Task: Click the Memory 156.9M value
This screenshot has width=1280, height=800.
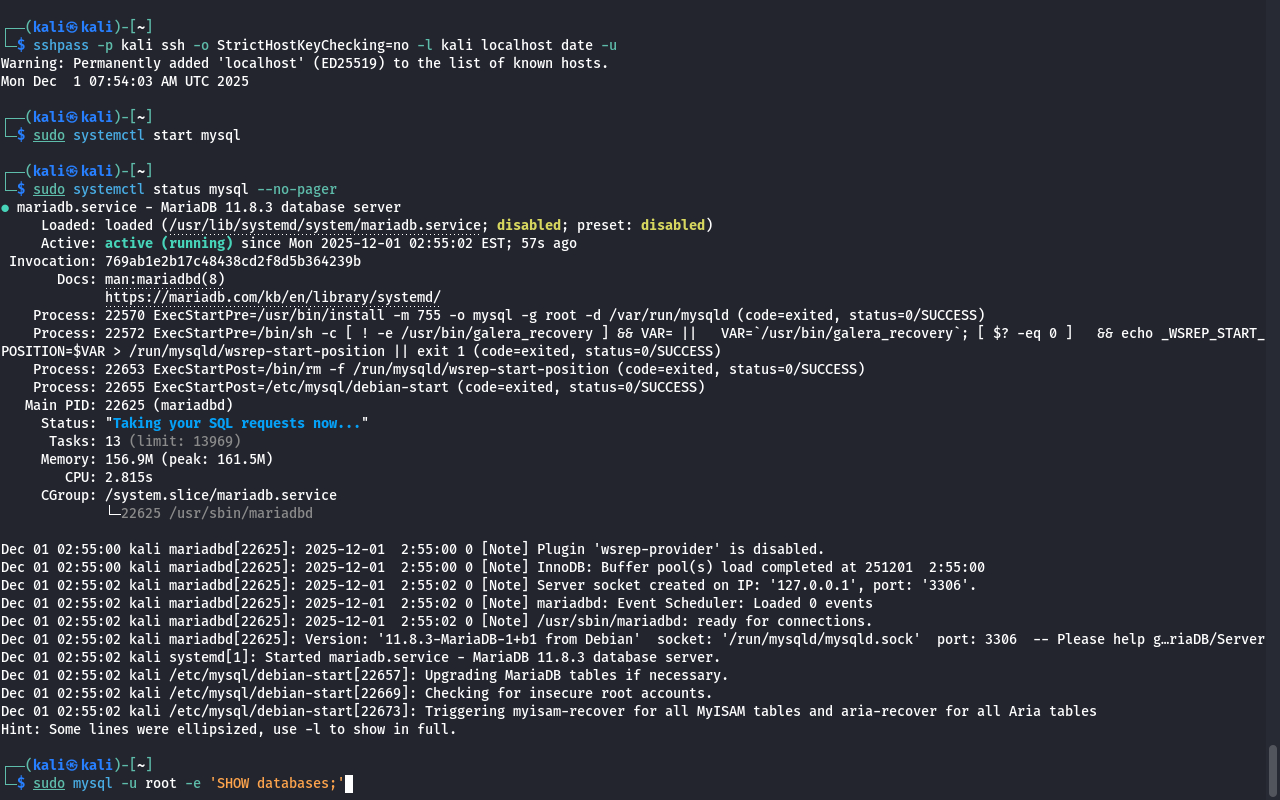Action: point(128,459)
